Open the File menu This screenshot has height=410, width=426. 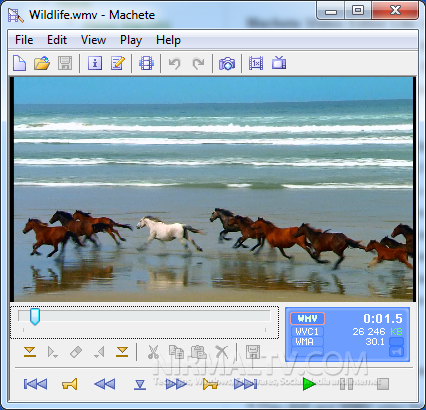[x=24, y=40]
